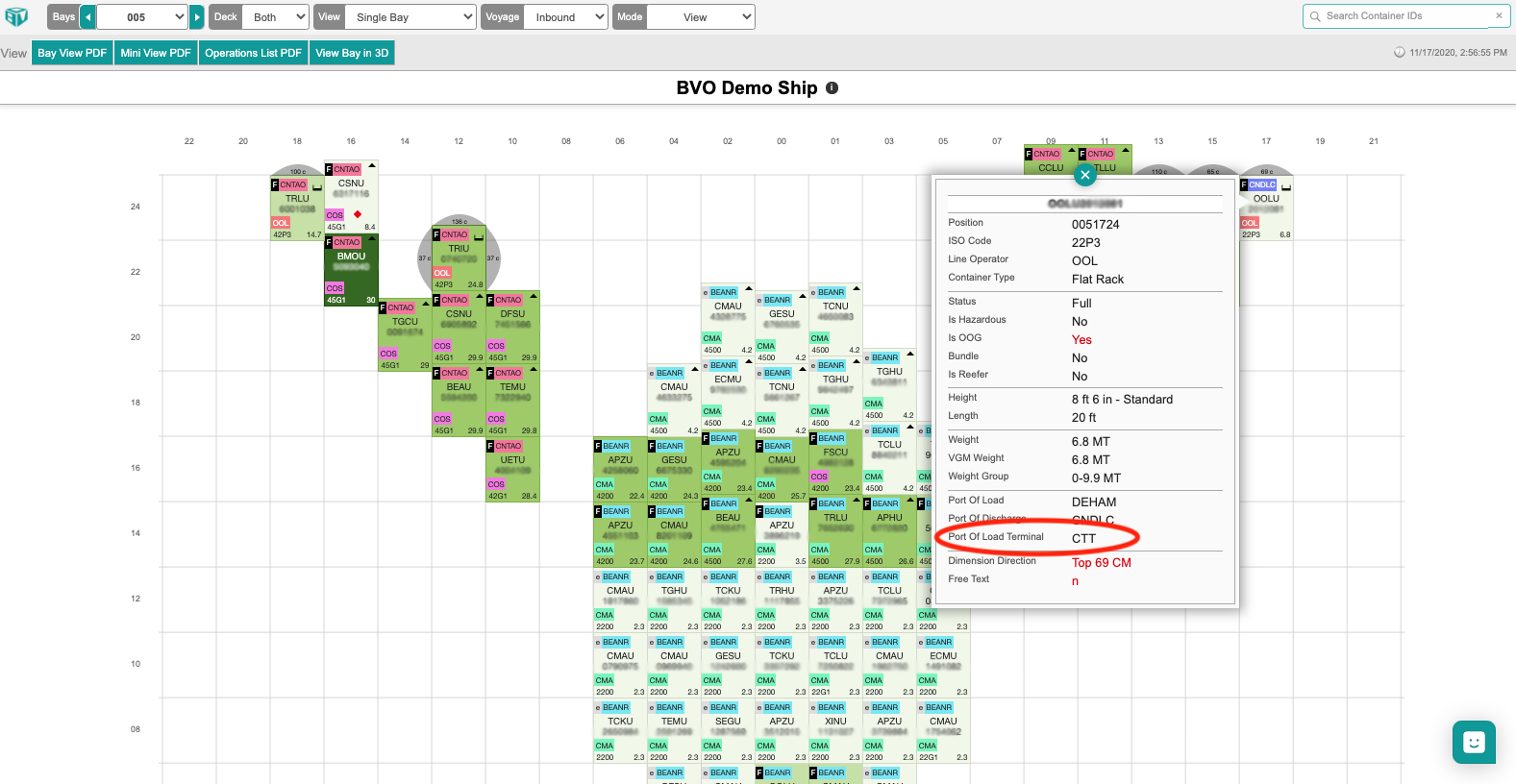1516x784 pixels.
Task: Go to the previous bay with left arrow
Action: click(87, 17)
